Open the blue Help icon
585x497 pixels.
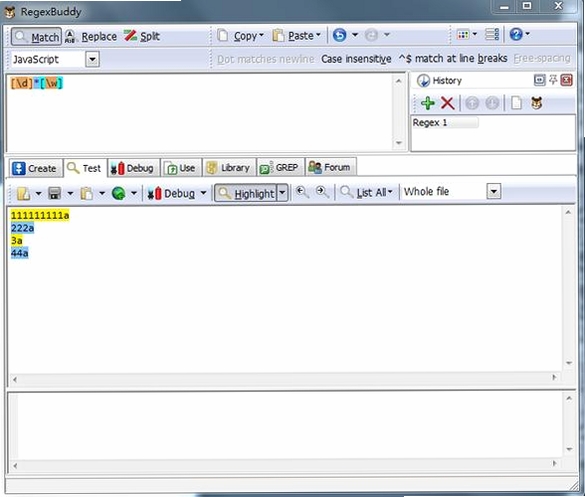[516, 35]
